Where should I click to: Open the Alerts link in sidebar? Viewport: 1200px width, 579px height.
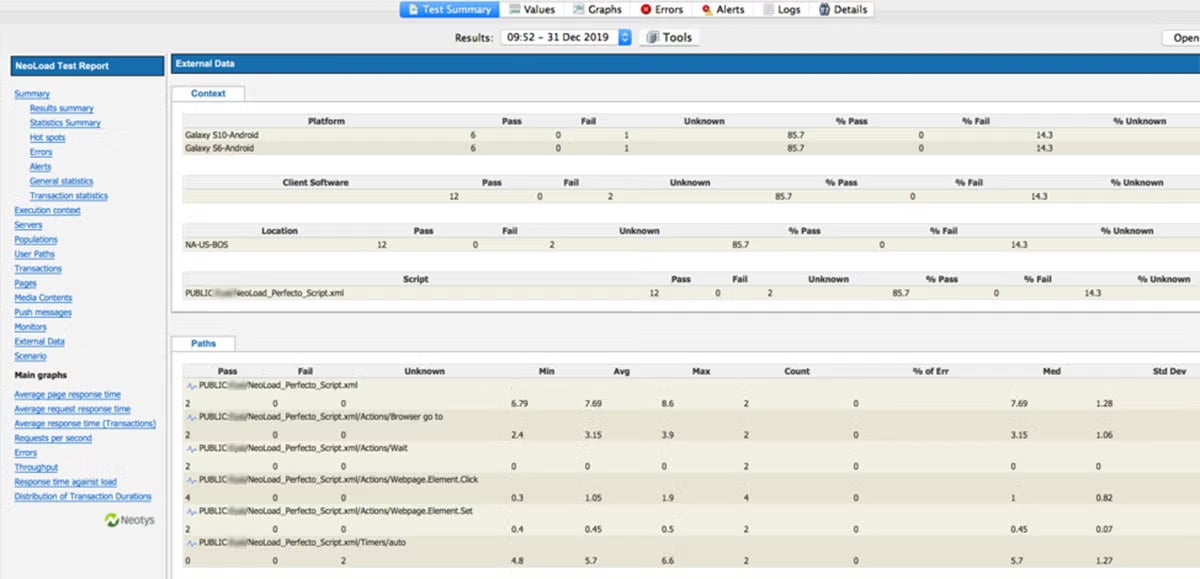[40, 167]
